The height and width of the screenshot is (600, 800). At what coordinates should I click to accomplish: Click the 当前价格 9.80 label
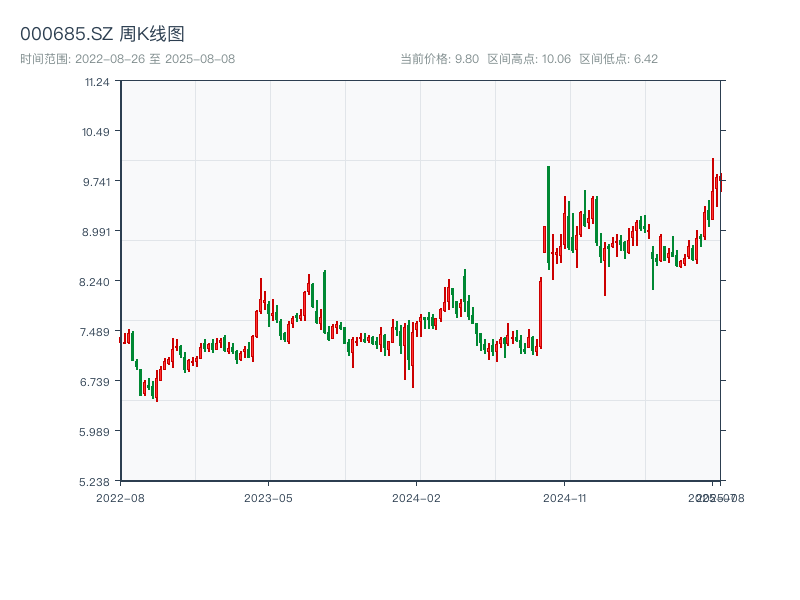[x=439, y=59]
